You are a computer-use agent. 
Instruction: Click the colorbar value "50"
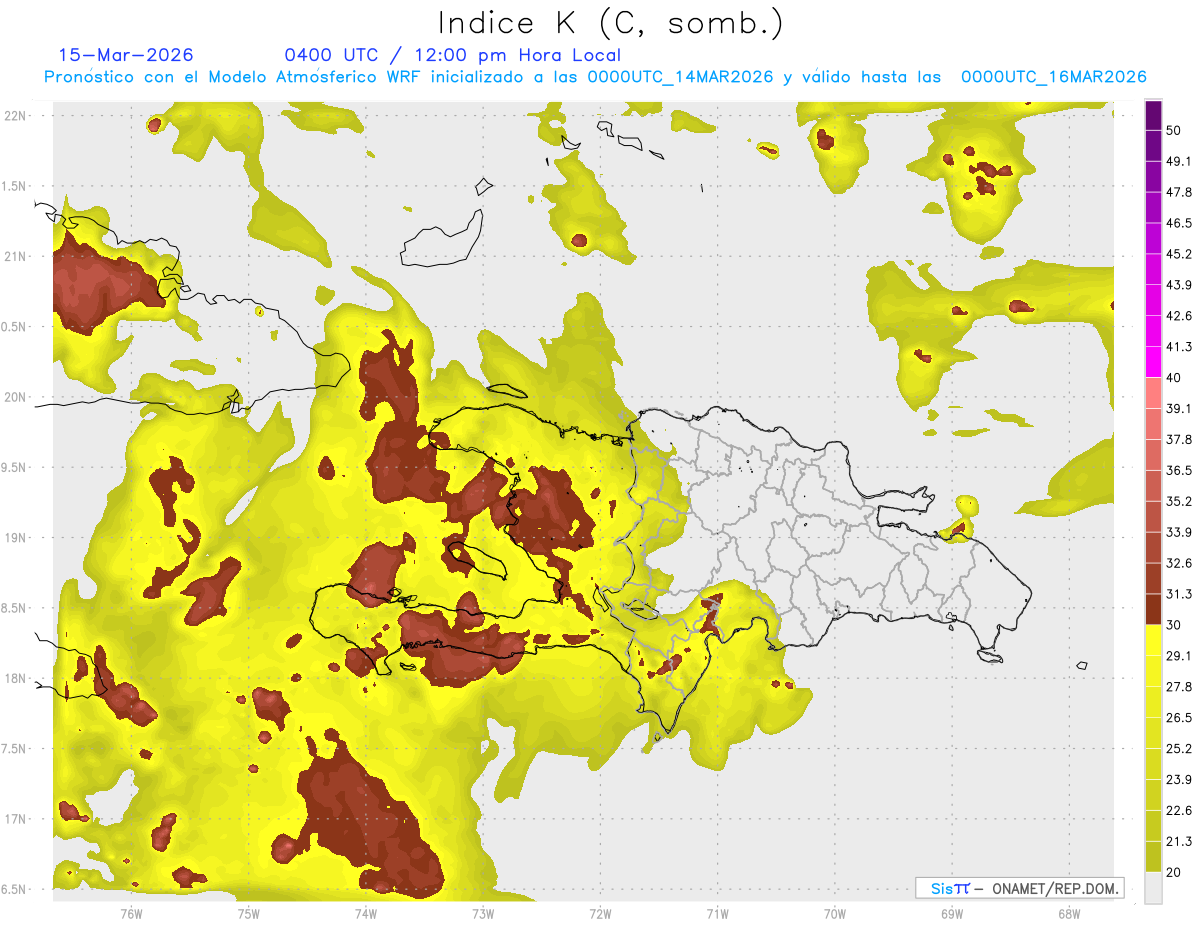(1174, 130)
